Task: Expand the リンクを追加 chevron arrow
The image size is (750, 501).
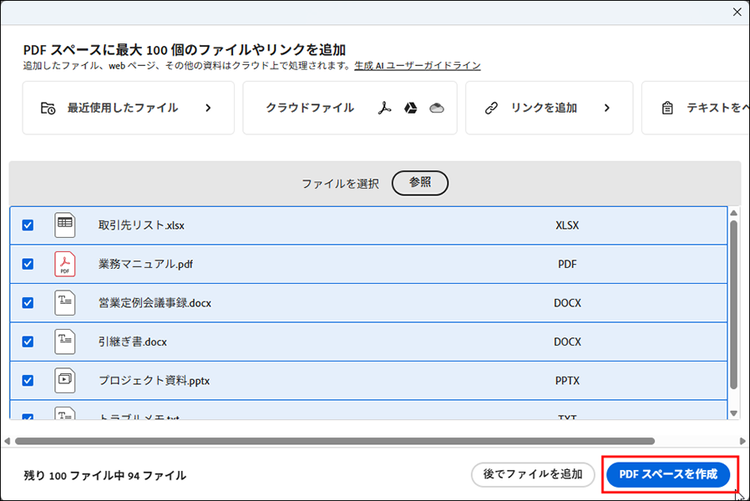Action: click(x=607, y=108)
